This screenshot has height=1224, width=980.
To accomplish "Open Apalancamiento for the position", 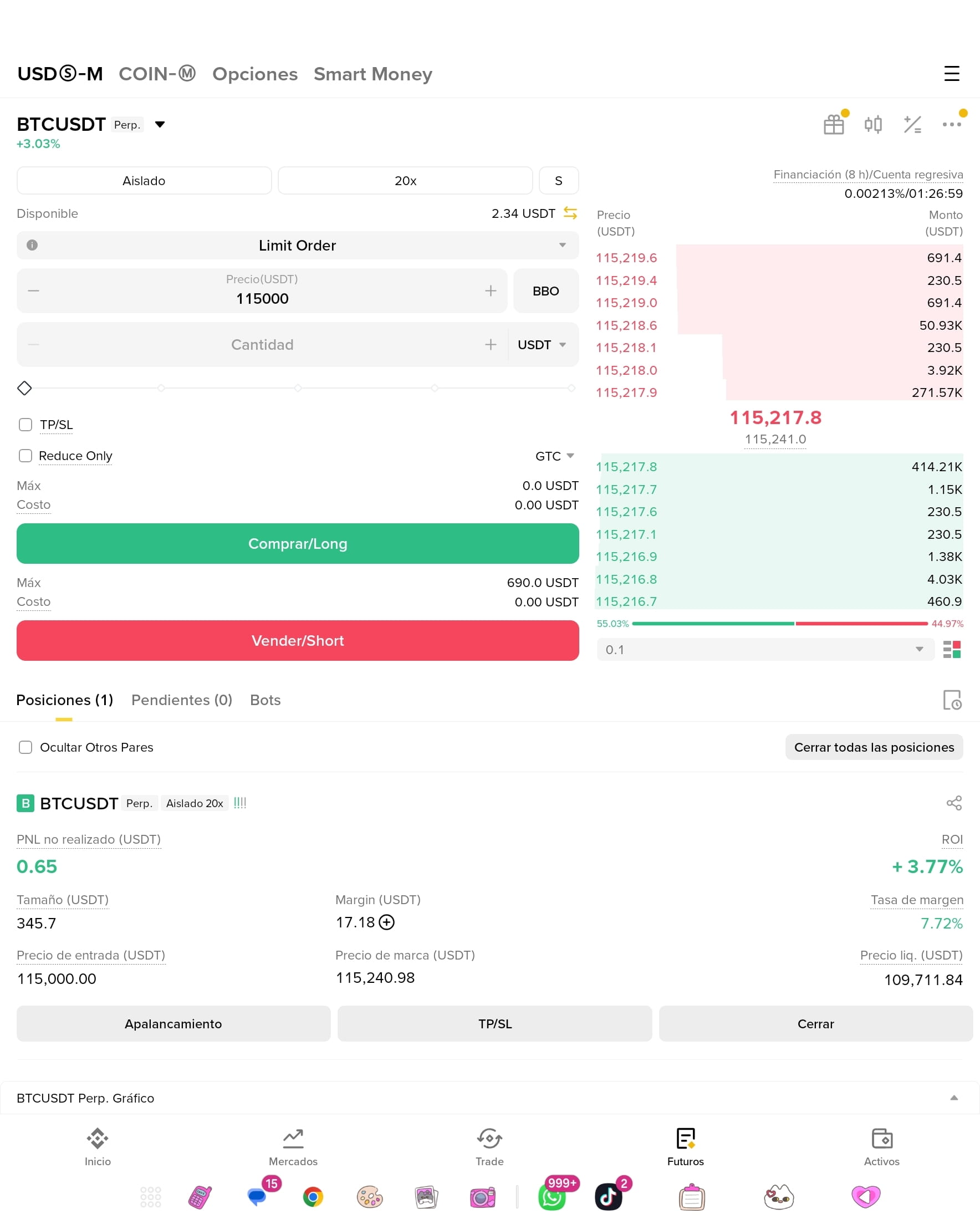I will click(x=173, y=1023).
